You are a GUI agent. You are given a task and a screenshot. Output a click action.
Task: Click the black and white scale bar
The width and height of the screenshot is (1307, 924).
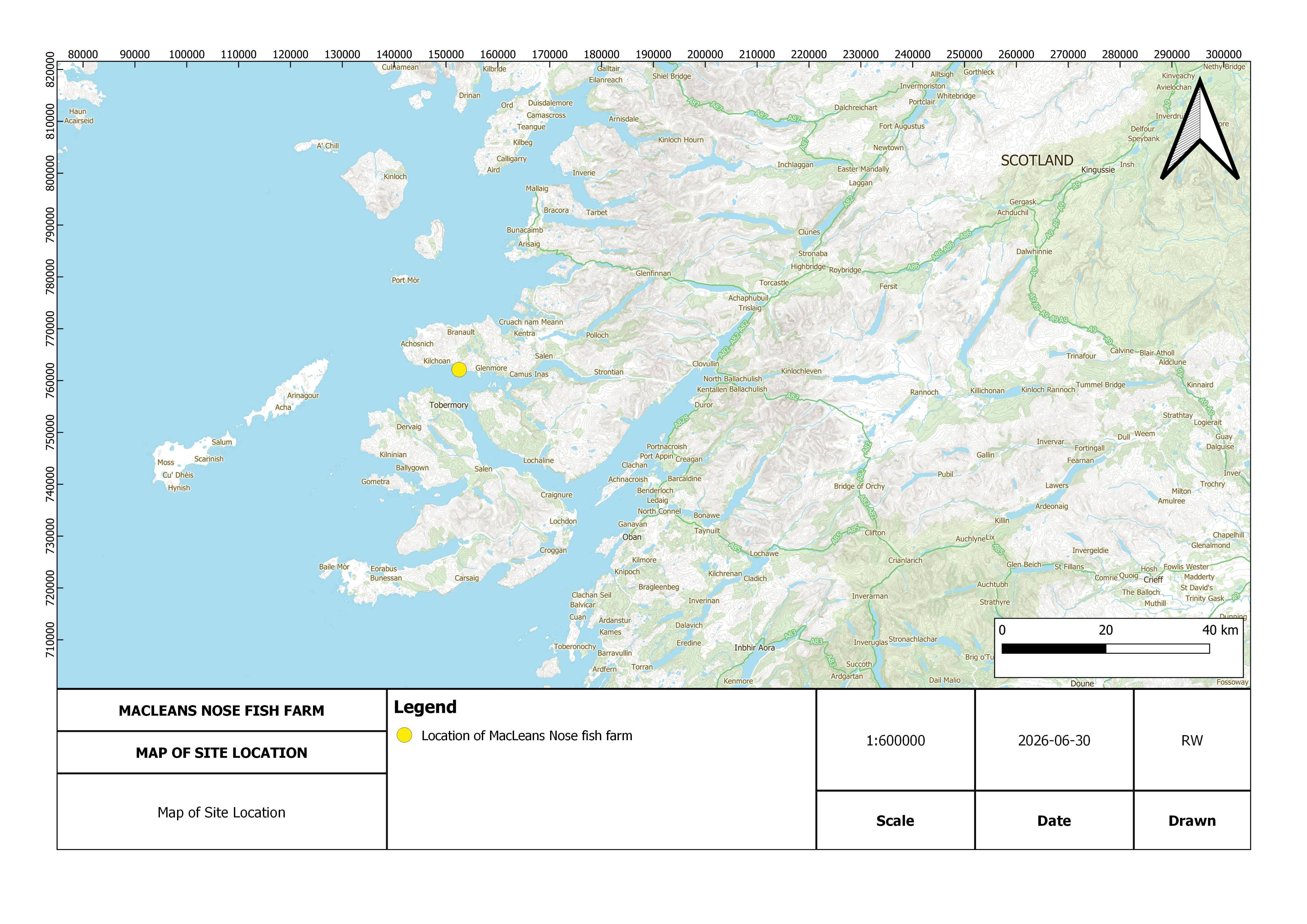(x=1105, y=648)
